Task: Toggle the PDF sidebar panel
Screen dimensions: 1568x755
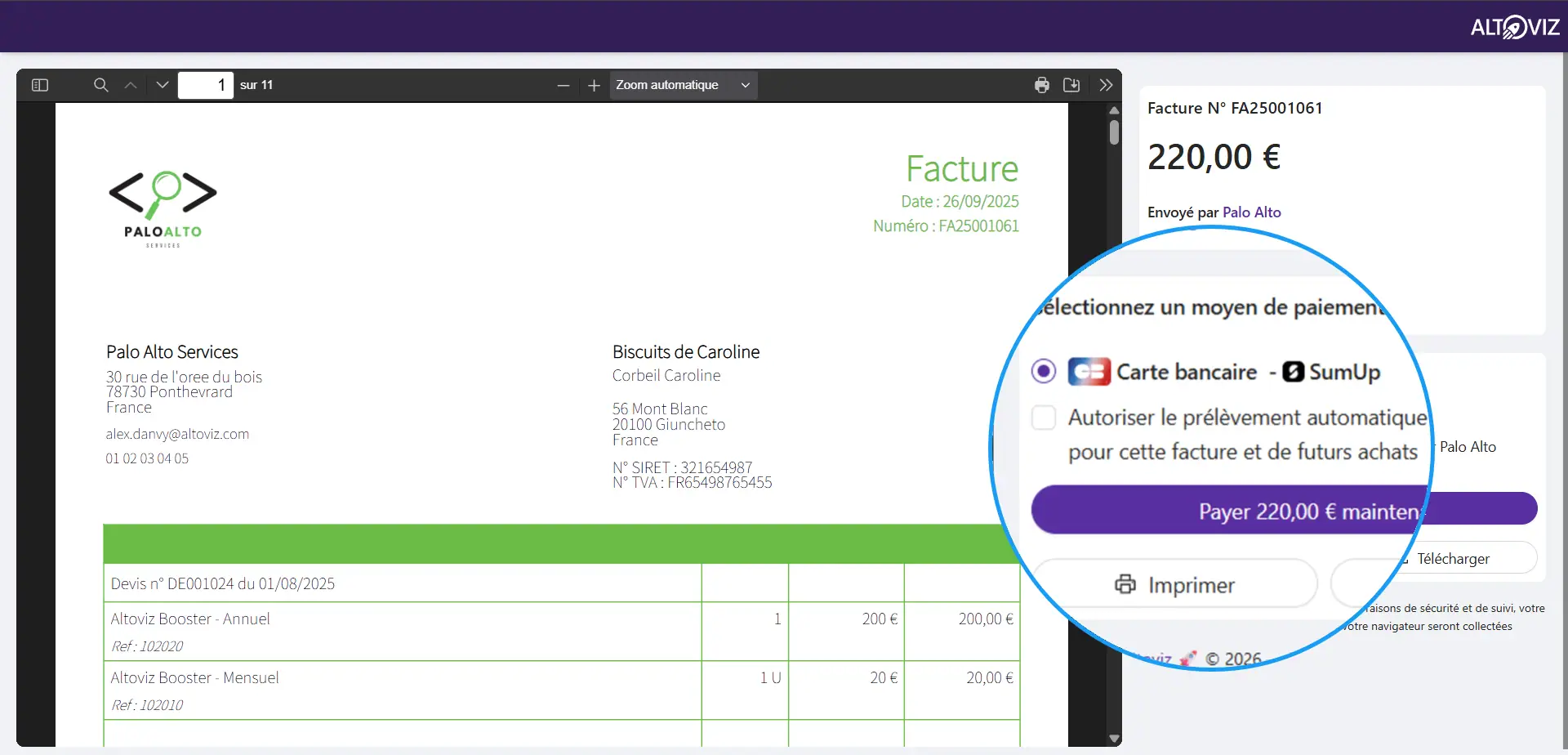Action: [x=40, y=85]
